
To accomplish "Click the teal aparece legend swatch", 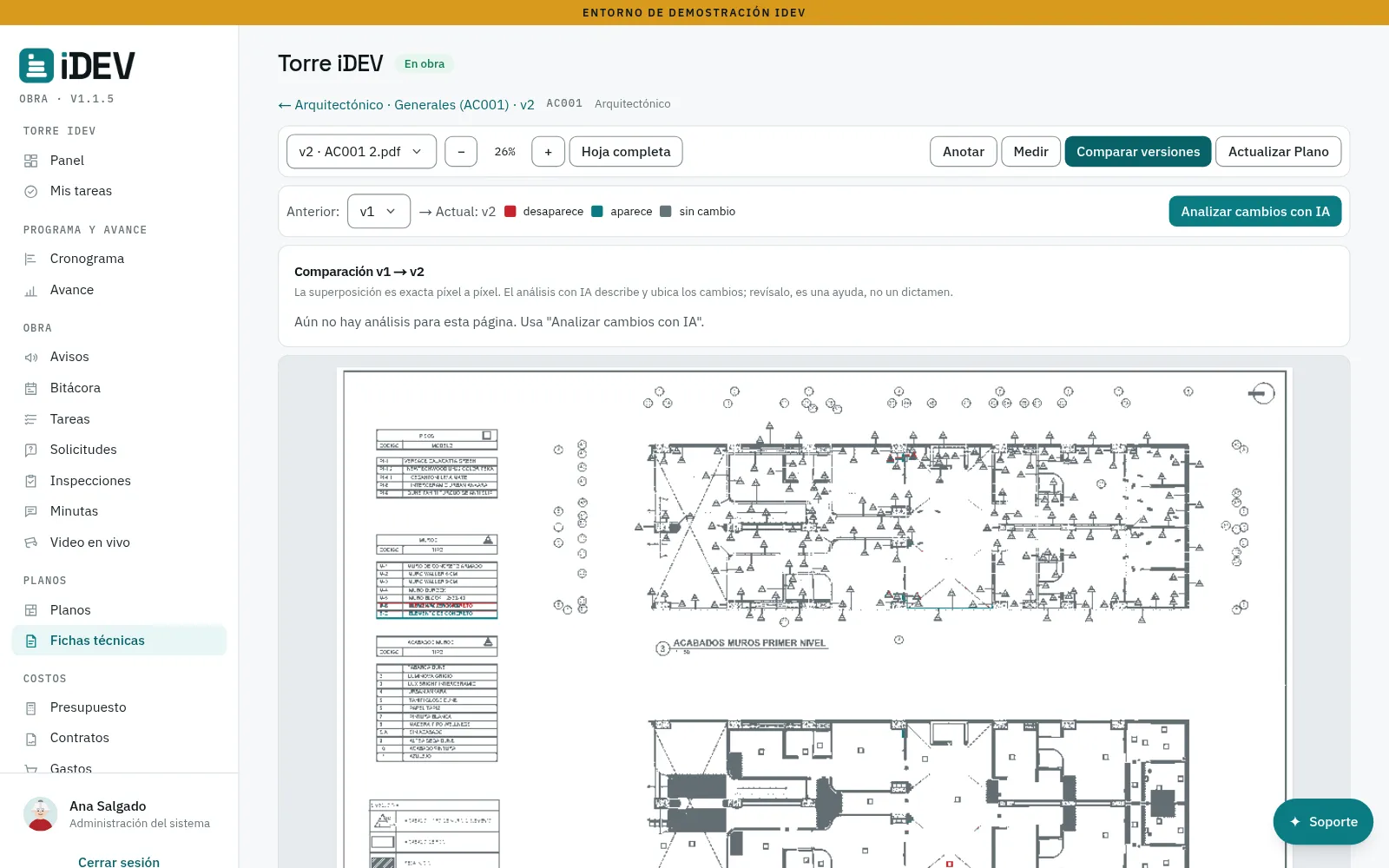I will point(597,211).
